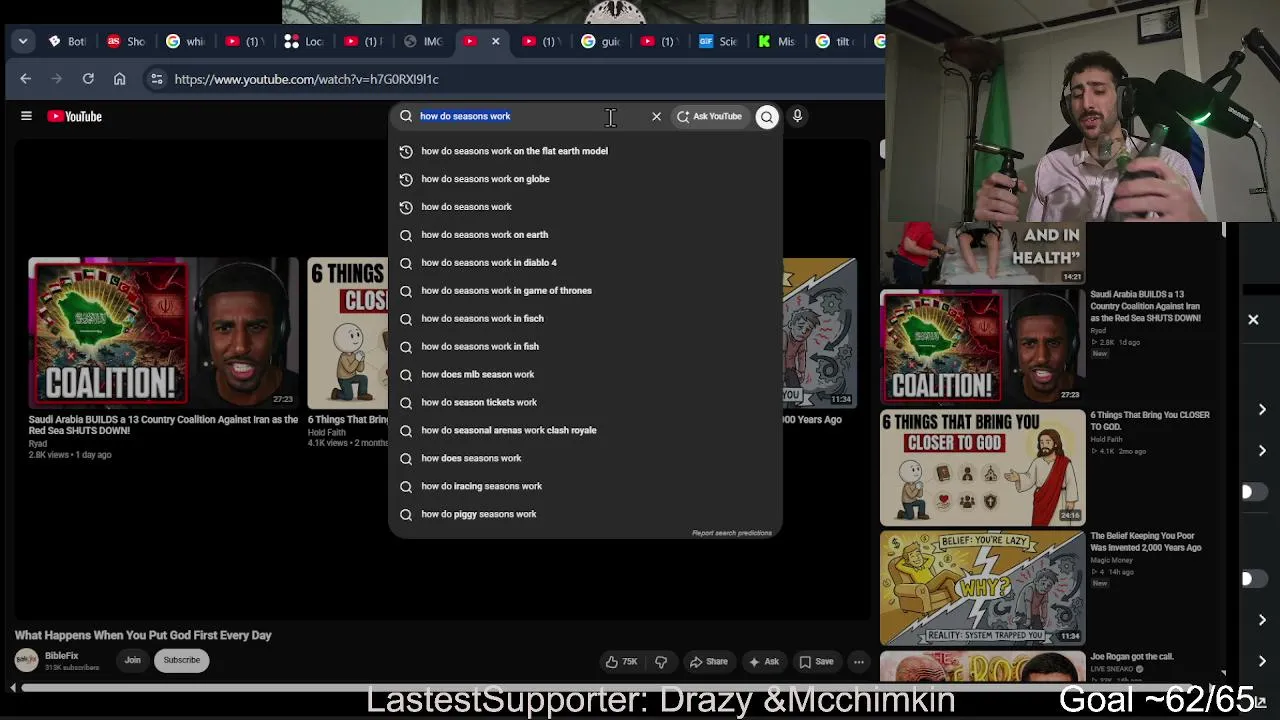Close the active YouTube browser tab

[x=495, y=41]
